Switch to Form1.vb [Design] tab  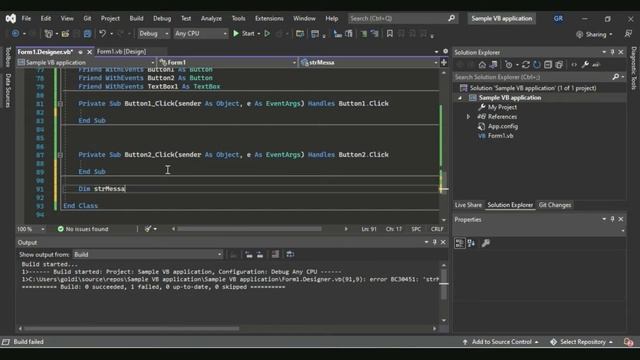pos(121,51)
